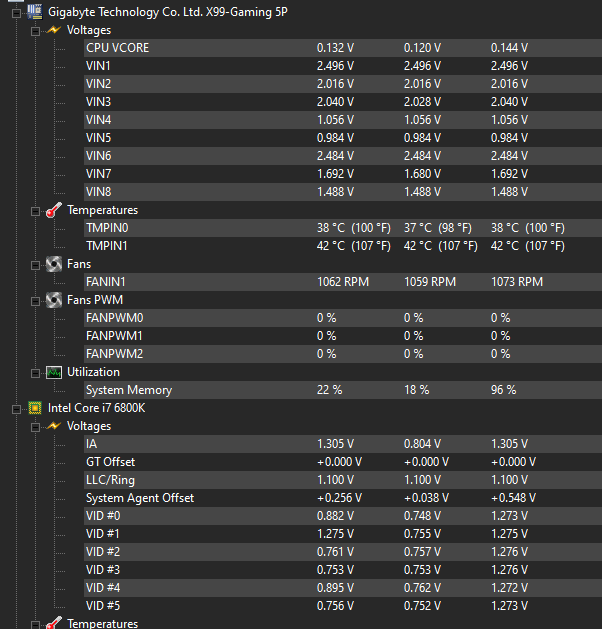
Task: Click the lightning icon beside Intel CPU Voltages
Action: point(54,426)
